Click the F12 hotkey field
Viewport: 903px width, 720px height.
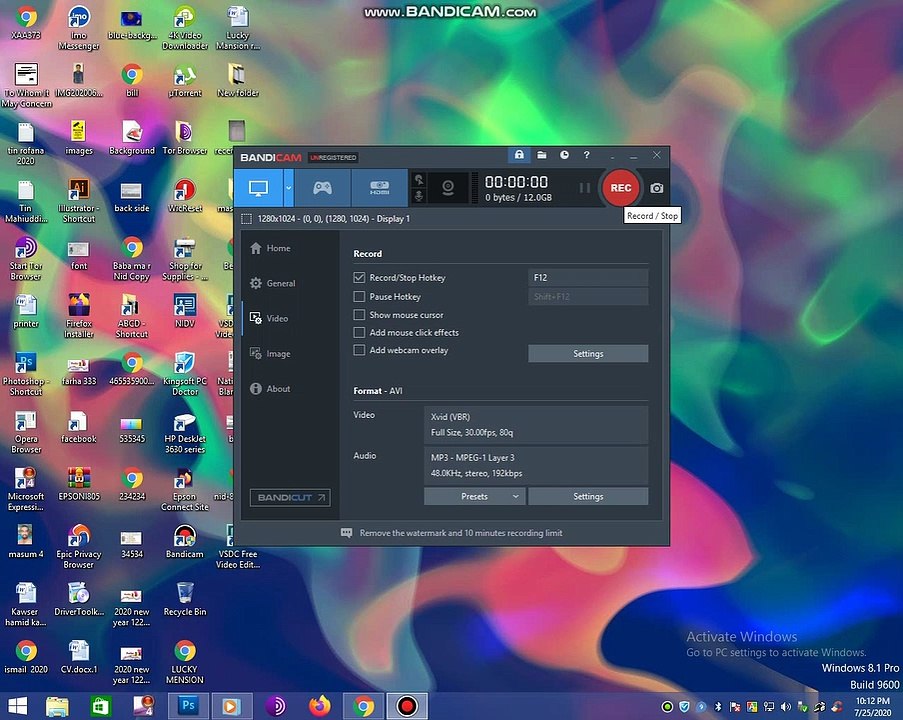(x=588, y=278)
